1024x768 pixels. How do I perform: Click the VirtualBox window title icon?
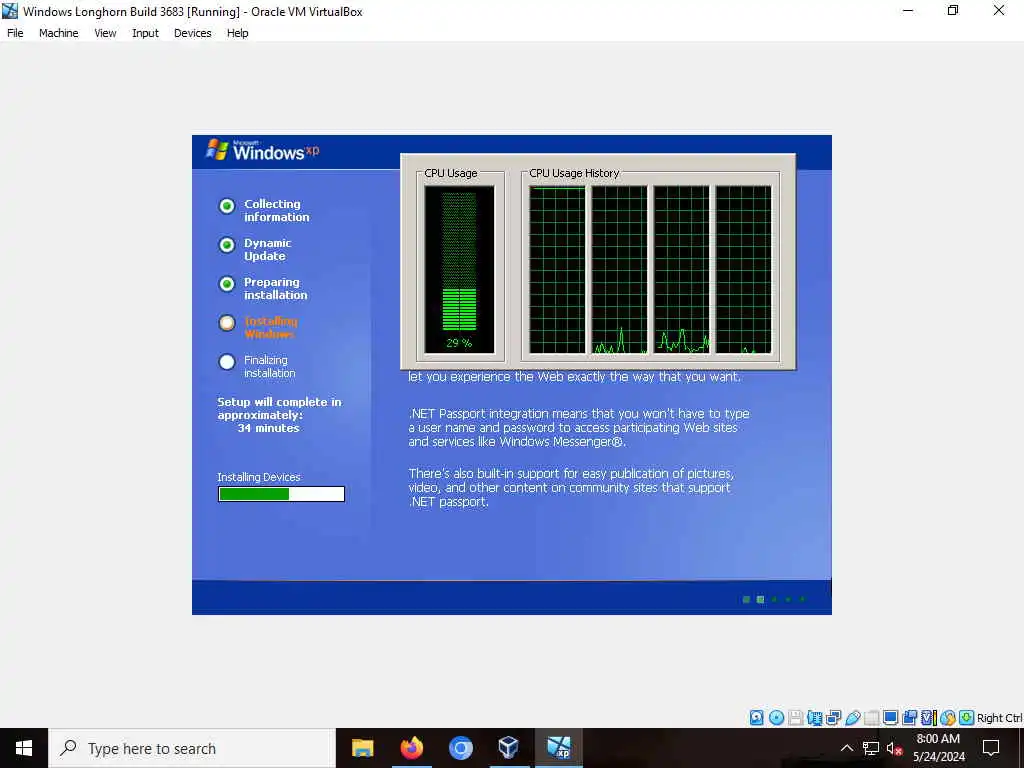pyautogui.click(x=10, y=11)
